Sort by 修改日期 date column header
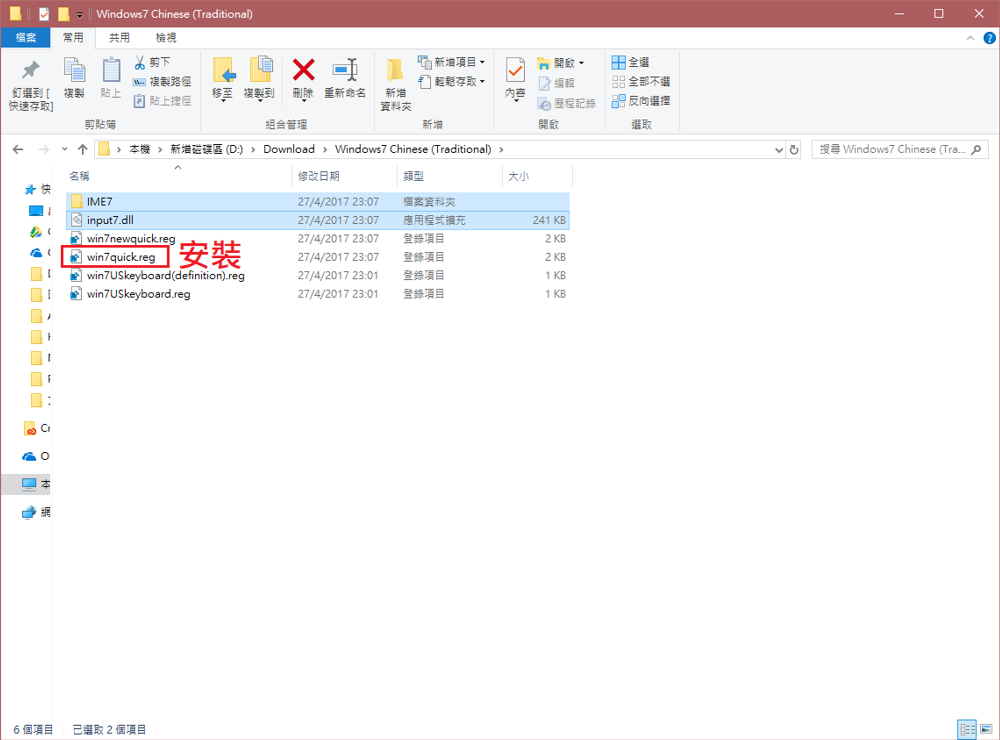Image resolution: width=1000 pixels, height=740 pixels. (344, 176)
